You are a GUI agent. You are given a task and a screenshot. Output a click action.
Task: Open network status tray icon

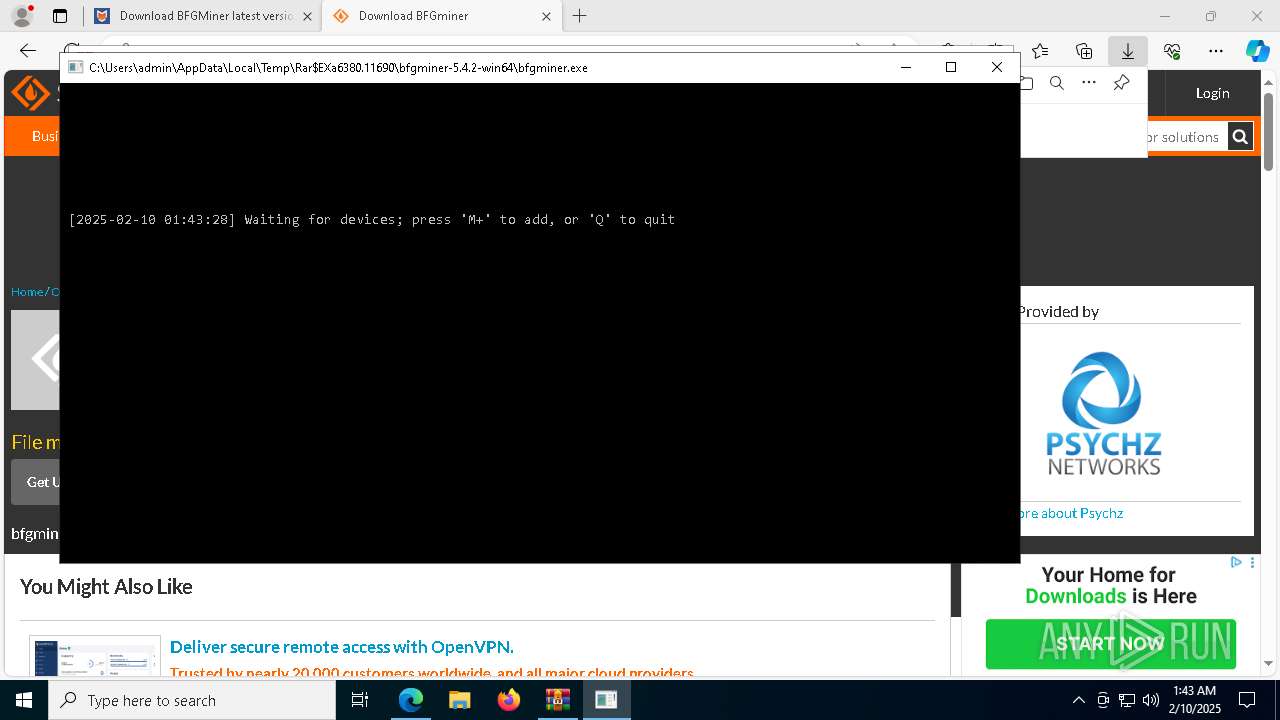pos(1127,700)
